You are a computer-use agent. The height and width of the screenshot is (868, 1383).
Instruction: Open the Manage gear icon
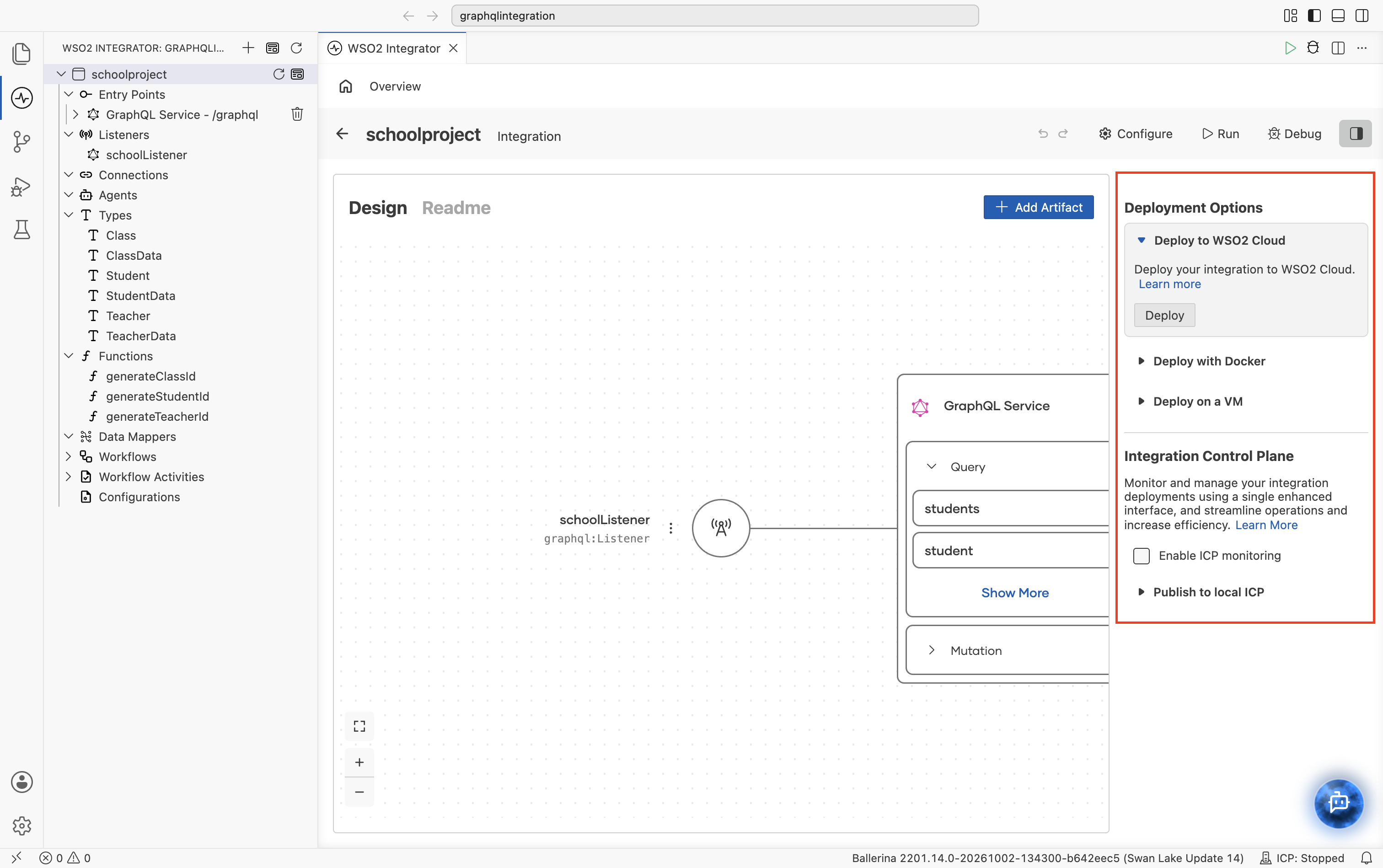(22, 826)
